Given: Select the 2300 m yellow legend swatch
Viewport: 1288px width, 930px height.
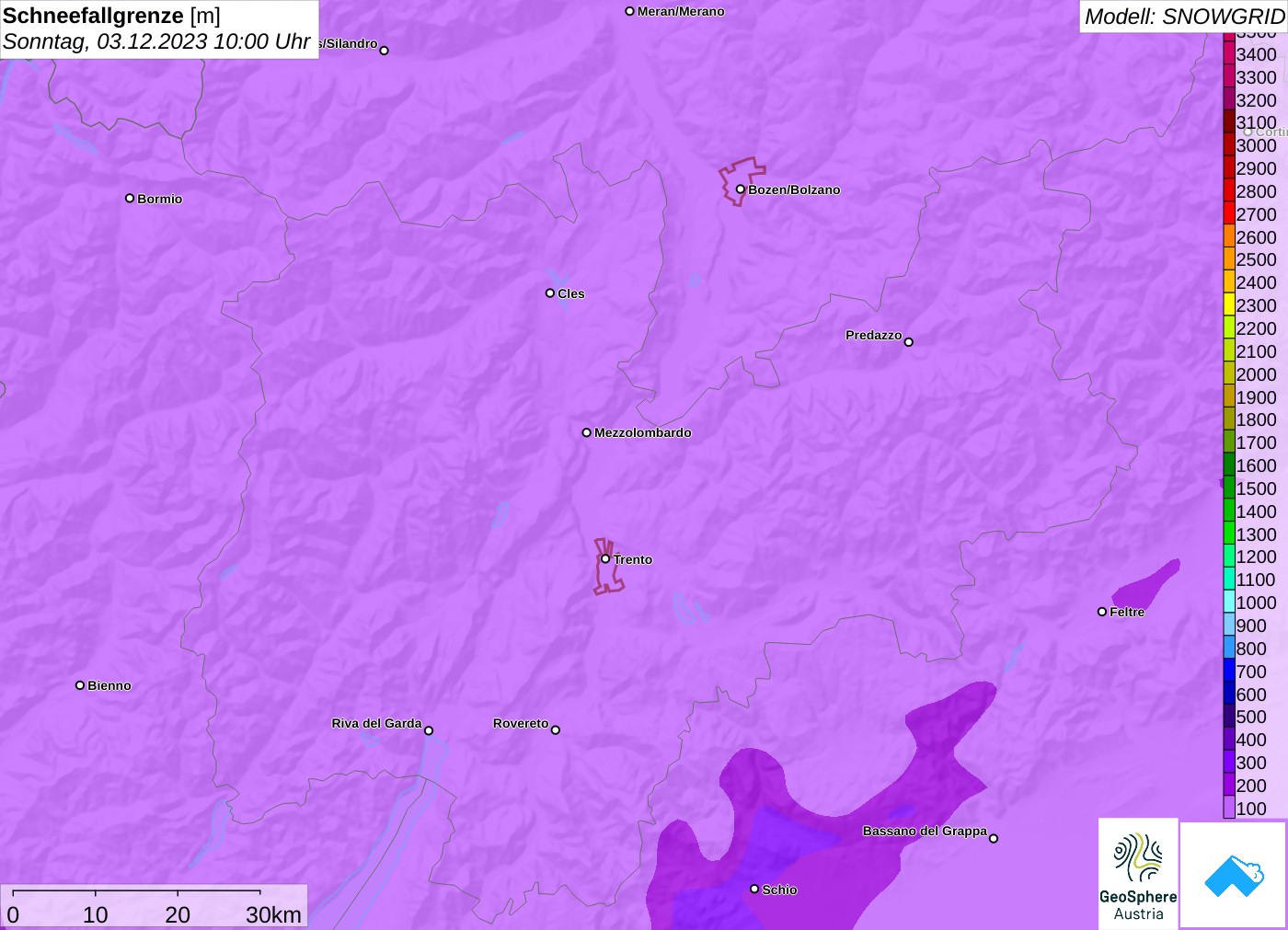Looking at the screenshot, I should coord(1229,304).
